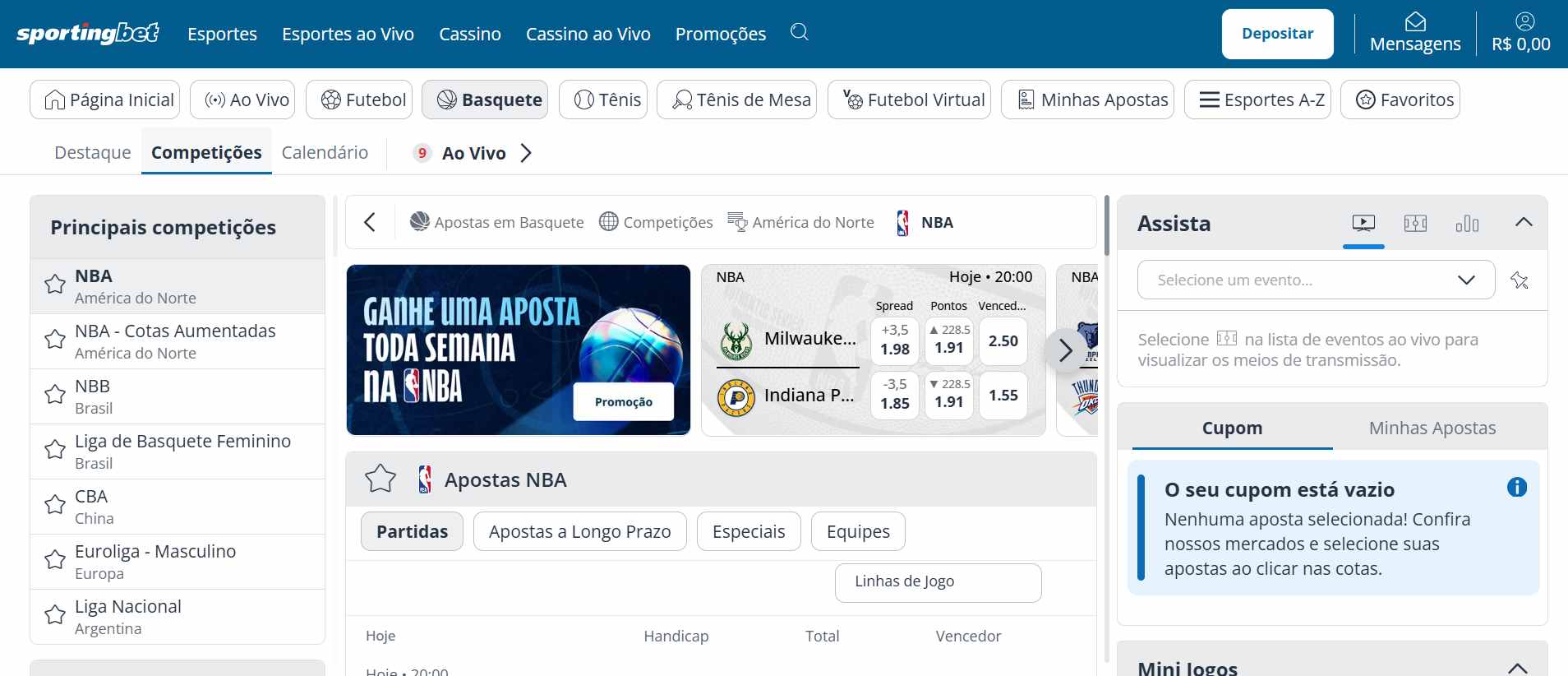Image resolution: width=1568 pixels, height=676 pixels.
Task: Click the Indiana Pacers team logo
Action: pyautogui.click(x=736, y=398)
